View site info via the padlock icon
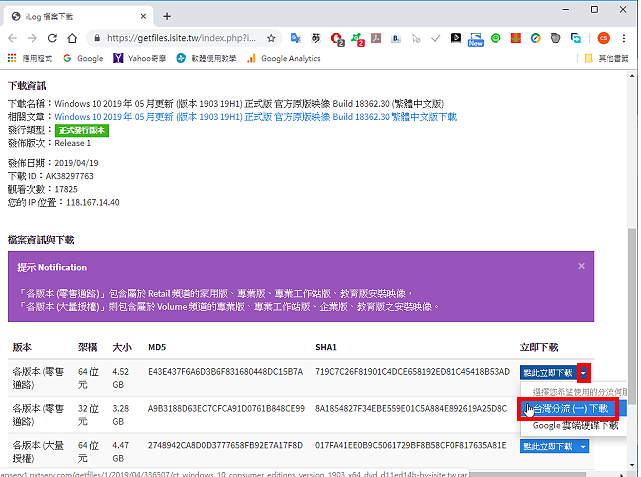 (97, 38)
